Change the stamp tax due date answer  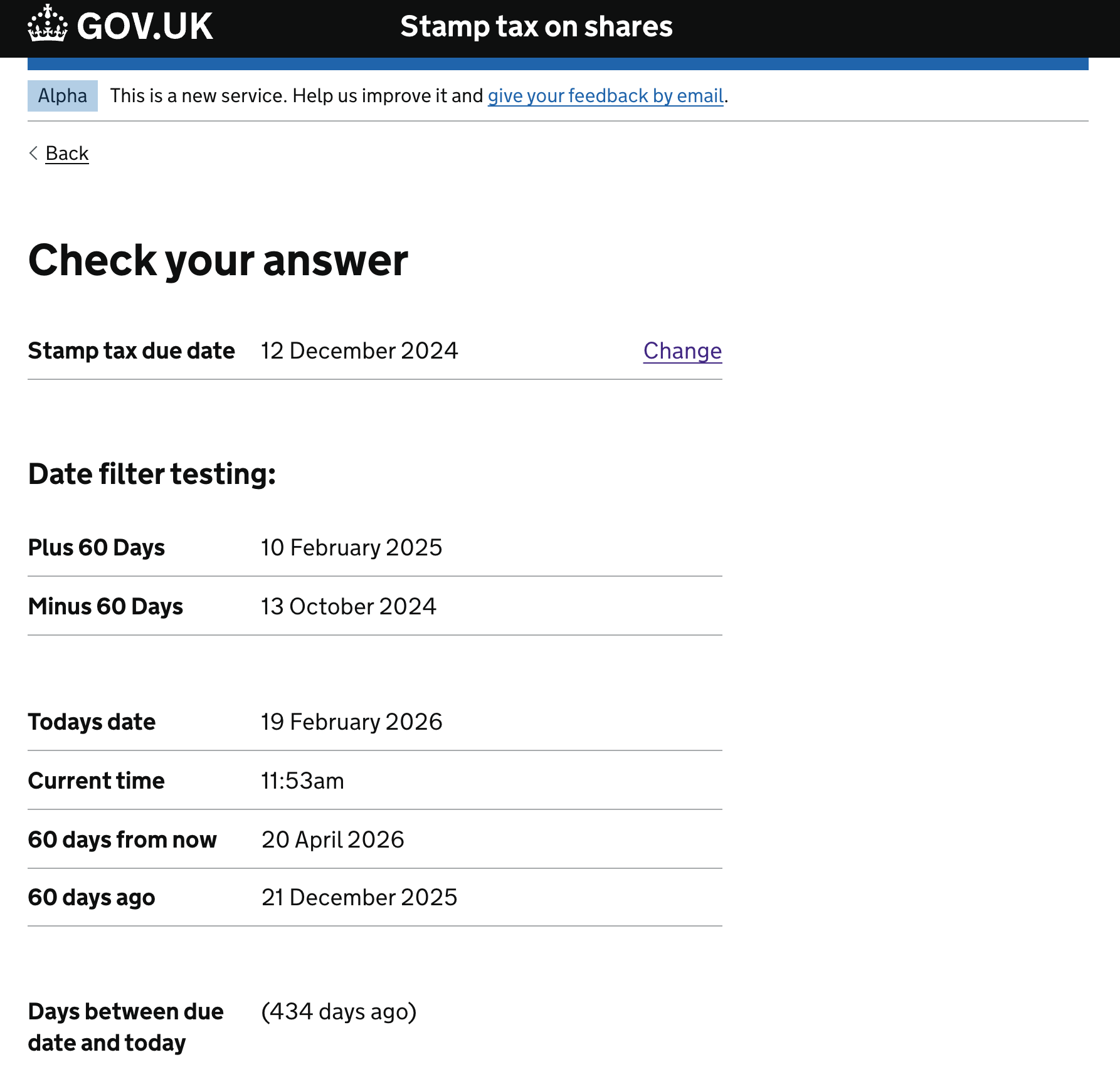tap(682, 351)
